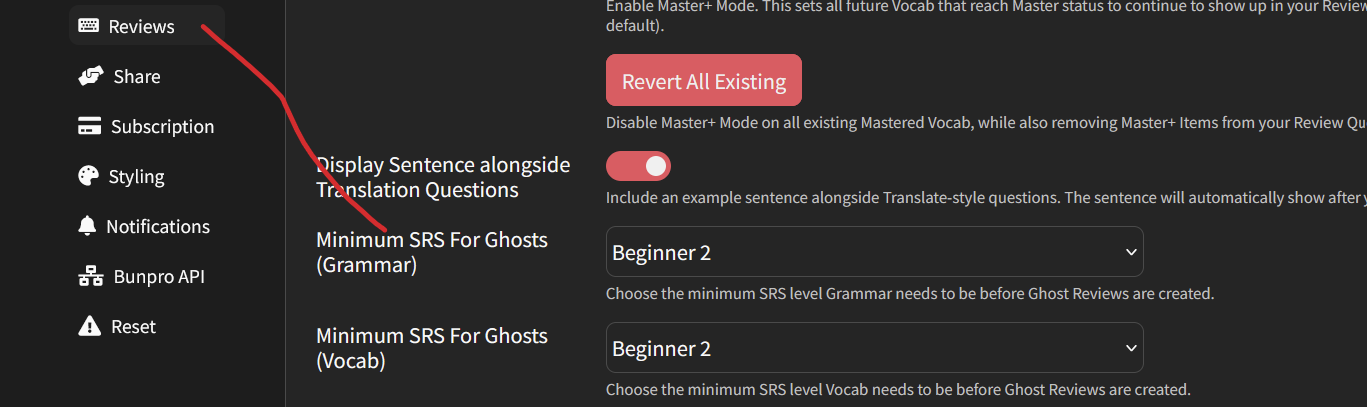Click the palette icon beside Styling

click(90, 176)
